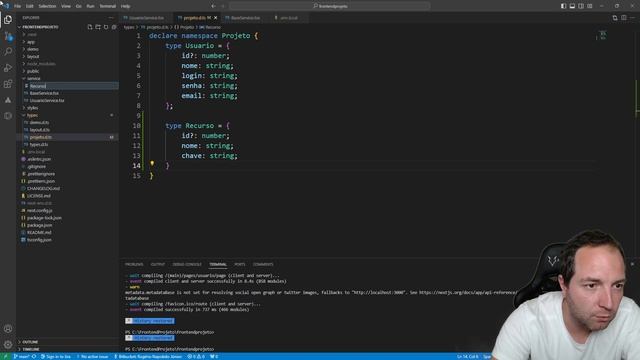Open BaseService.tsx in the file tree
The width and height of the screenshot is (640, 360).
(x=44, y=93)
